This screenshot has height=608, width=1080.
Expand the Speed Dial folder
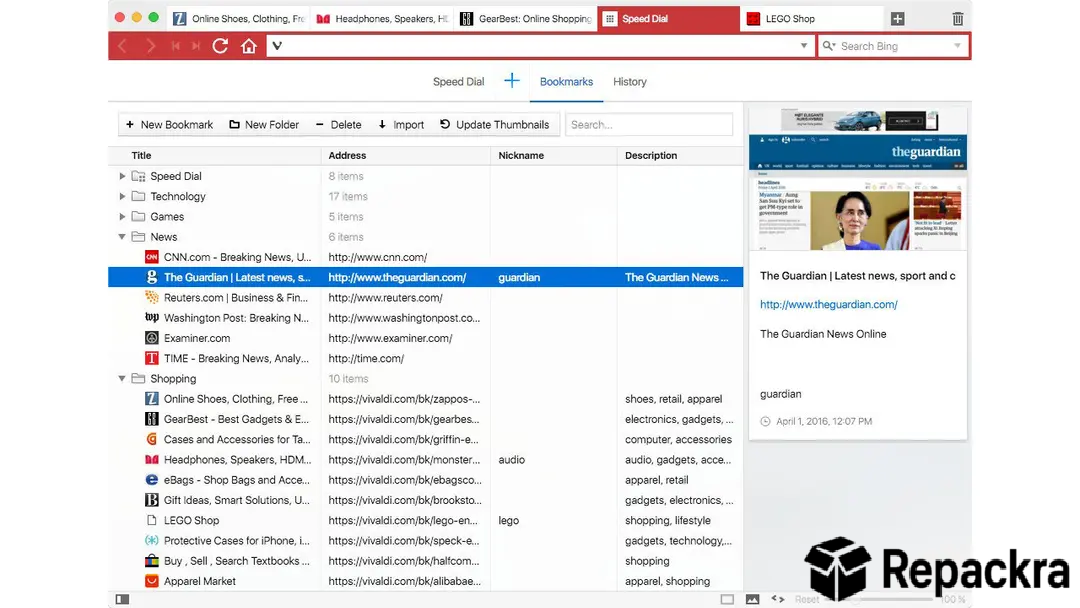click(122, 176)
